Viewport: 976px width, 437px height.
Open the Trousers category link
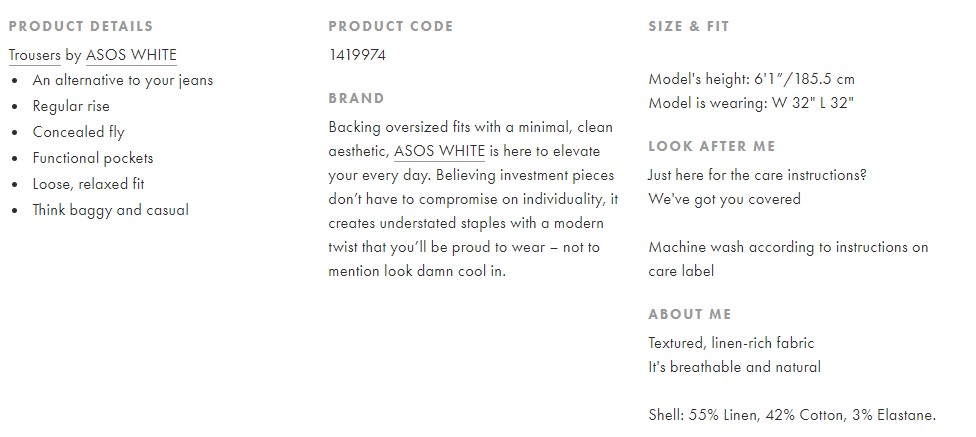34,55
